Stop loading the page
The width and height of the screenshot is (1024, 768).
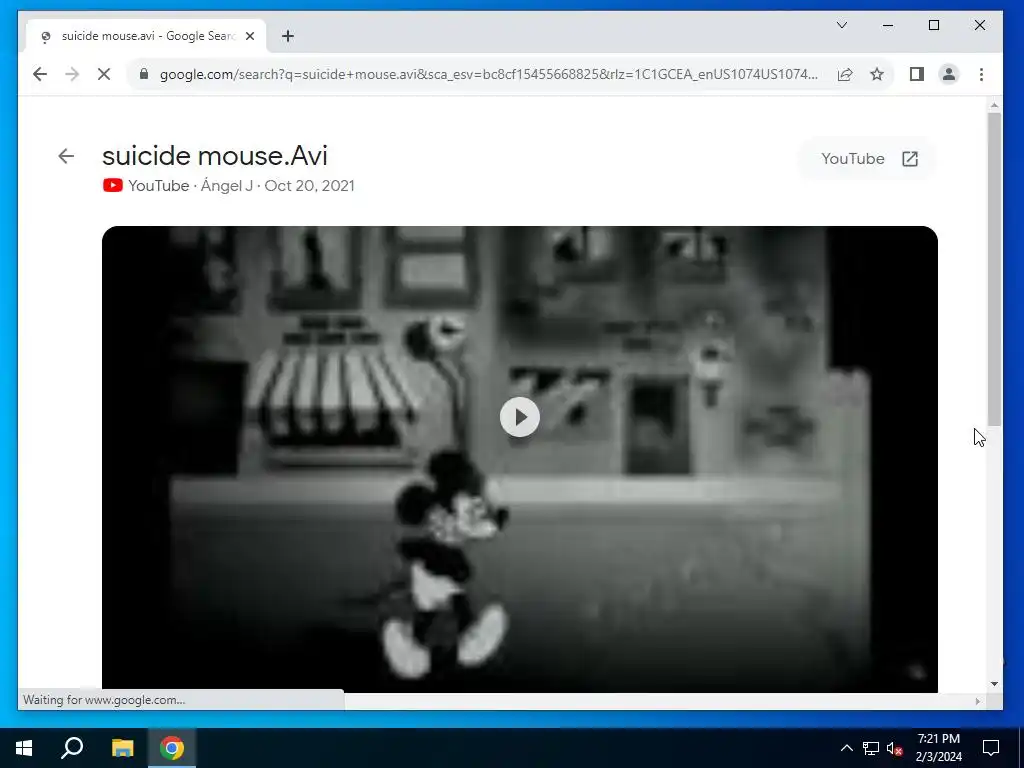click(x=104, y=74)
